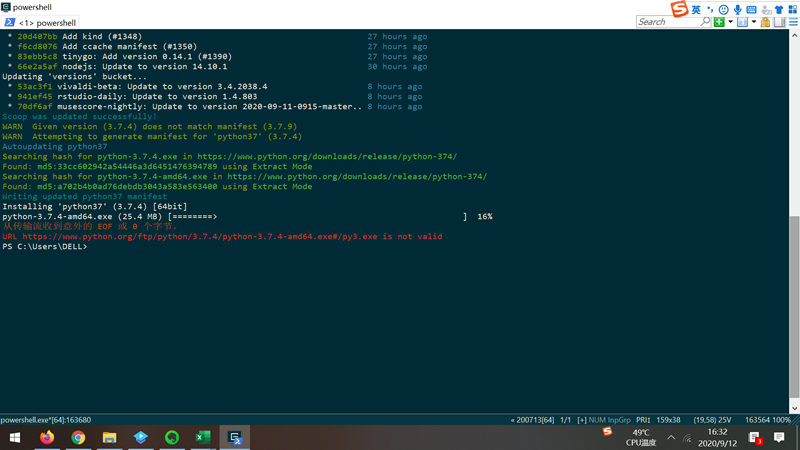Click Sogou icon in the taskbar tray
The height and width of the screenshot is (450, 800).
(607, 432)
